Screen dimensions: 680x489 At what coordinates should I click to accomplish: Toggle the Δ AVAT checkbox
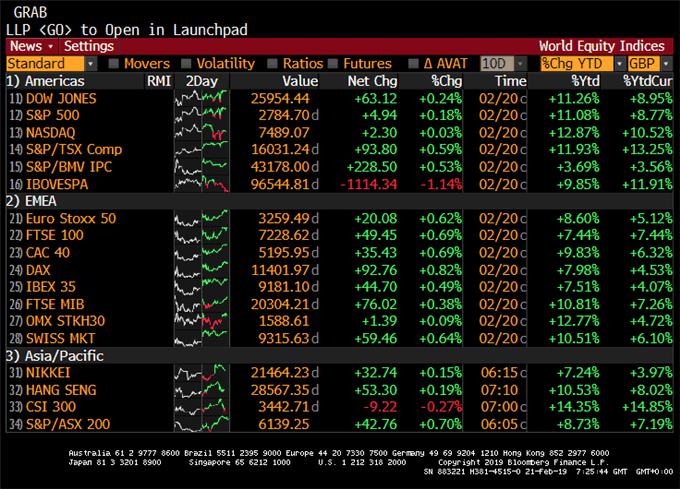[413, 64]
